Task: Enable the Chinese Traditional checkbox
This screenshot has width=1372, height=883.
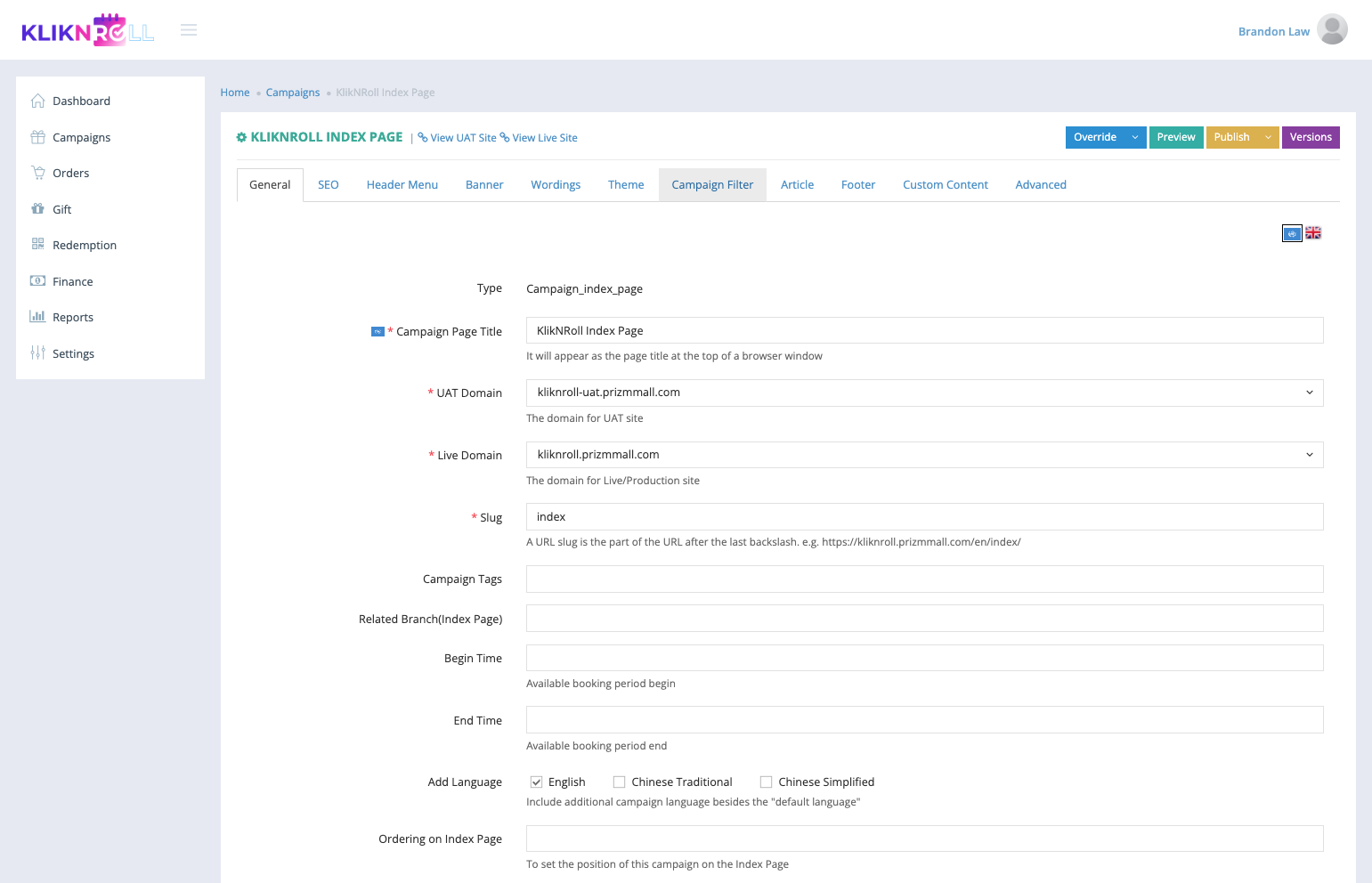Action: coord(619,782)
